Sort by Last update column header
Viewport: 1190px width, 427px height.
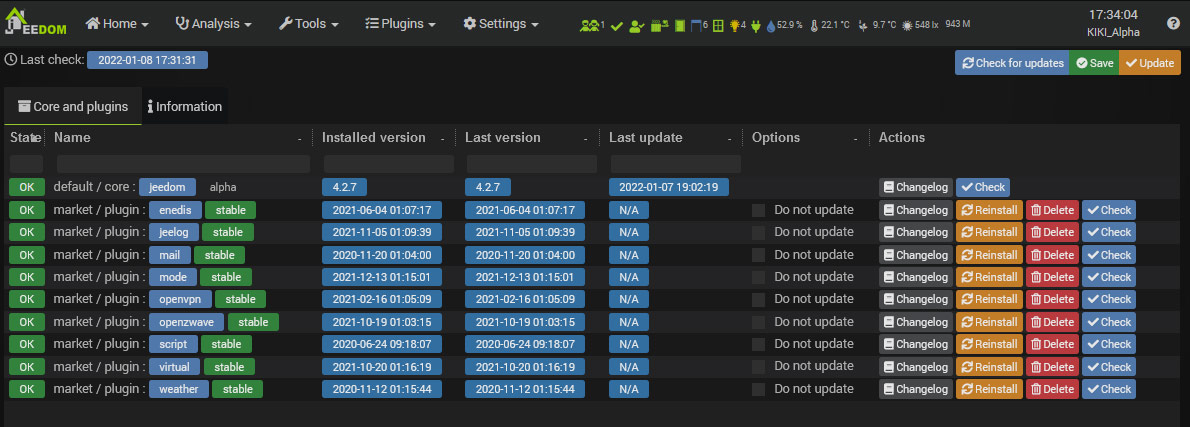click(645, 137)
